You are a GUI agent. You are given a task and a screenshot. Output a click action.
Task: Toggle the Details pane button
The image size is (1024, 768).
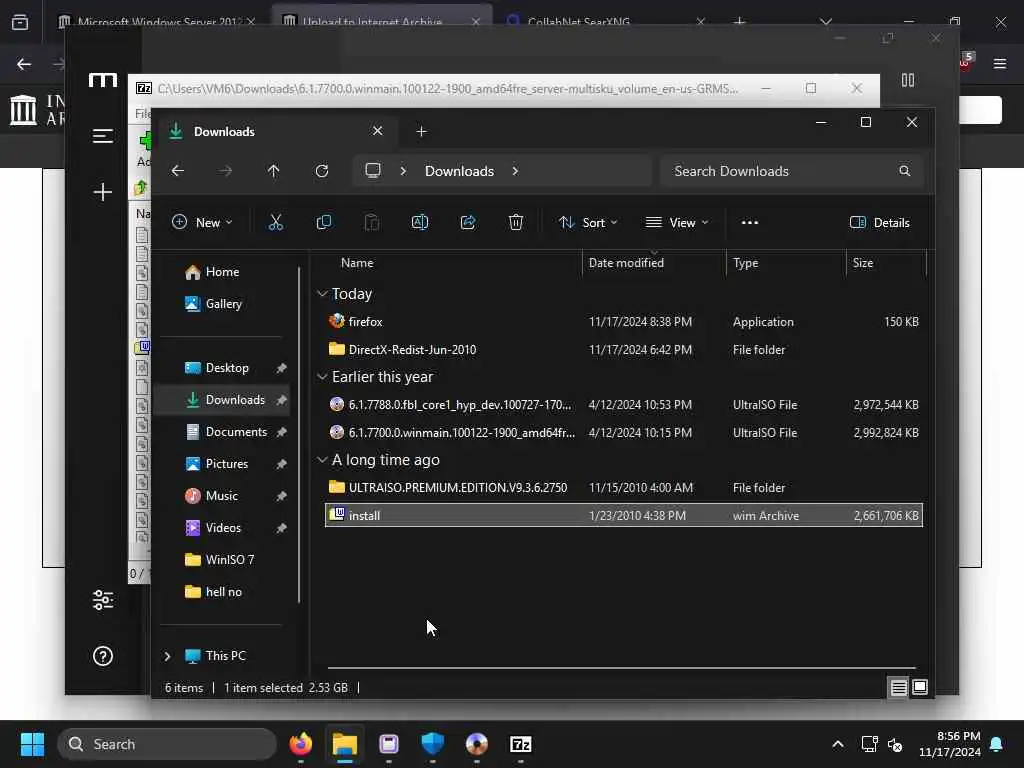click(x=880, y=223)
